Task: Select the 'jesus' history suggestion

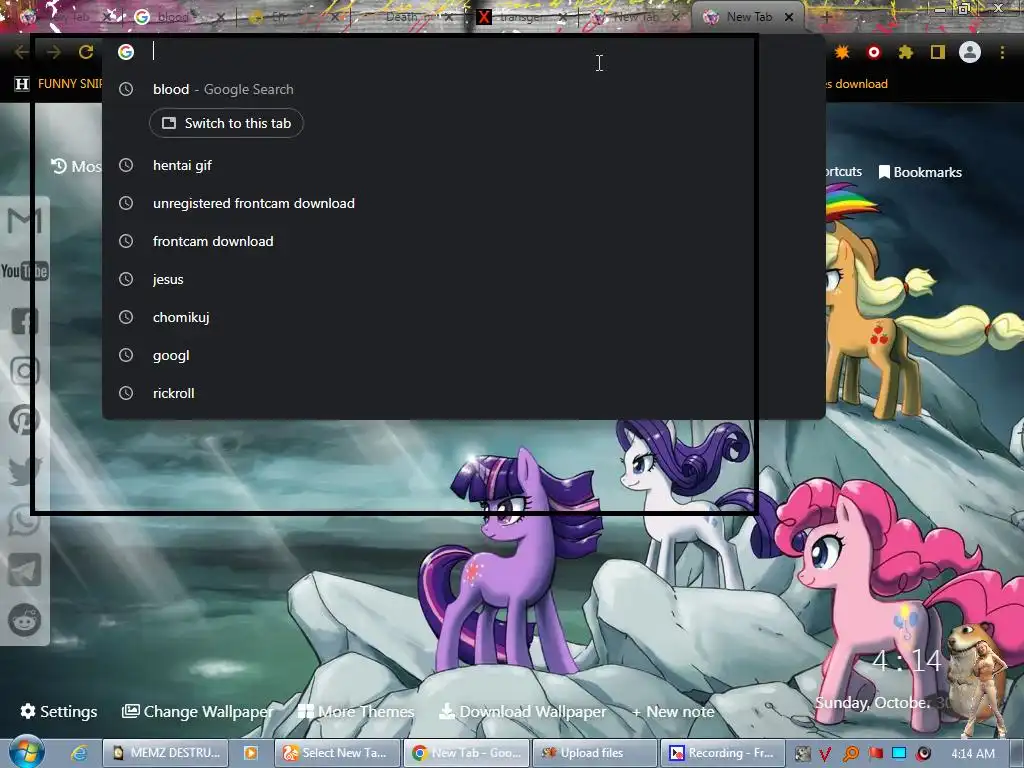Action: point(464,279)
